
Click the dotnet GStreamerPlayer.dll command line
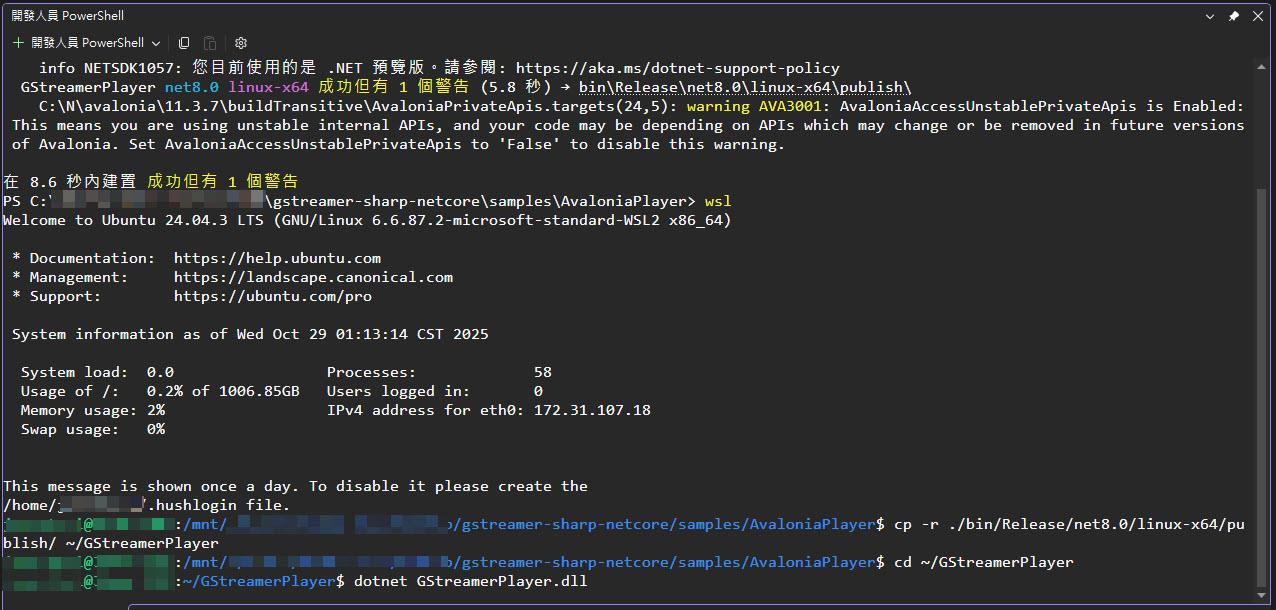coord(470,581)
